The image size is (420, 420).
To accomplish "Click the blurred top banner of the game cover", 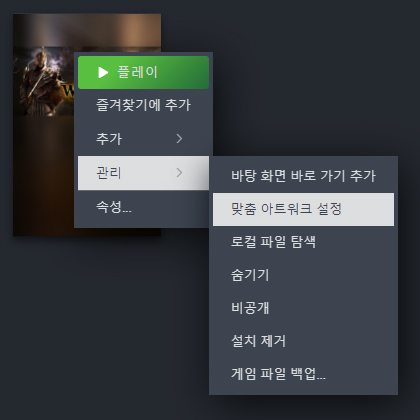I will pyautogui.click(x=87, y=30).
